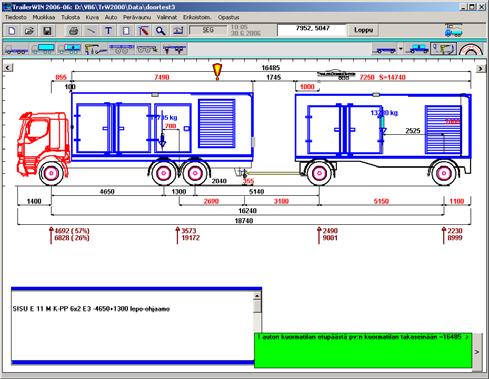Click the description box scrollbar up arrow

[x=257, y=296]
